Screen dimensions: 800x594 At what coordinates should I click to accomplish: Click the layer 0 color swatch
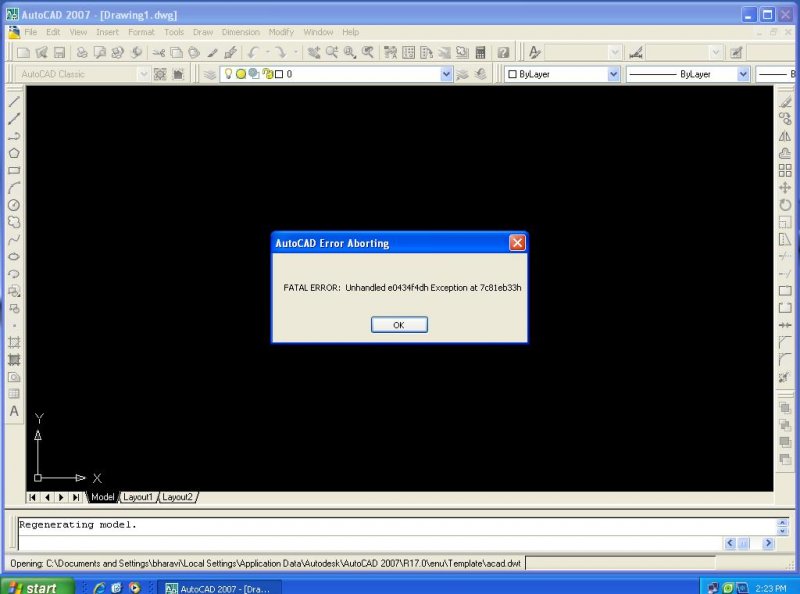(x=279, y=75)
